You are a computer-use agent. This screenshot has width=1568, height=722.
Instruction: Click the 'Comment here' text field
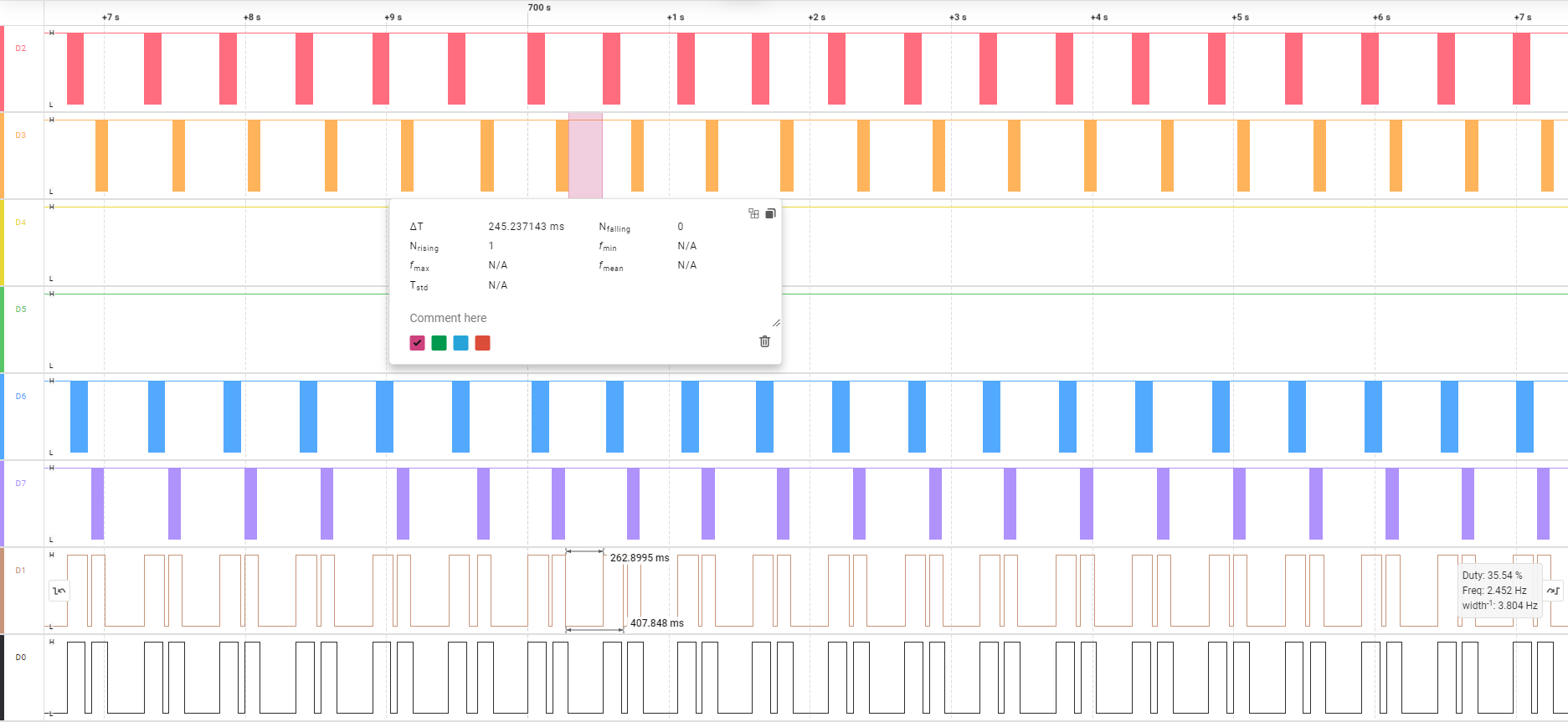click(586, 318)
